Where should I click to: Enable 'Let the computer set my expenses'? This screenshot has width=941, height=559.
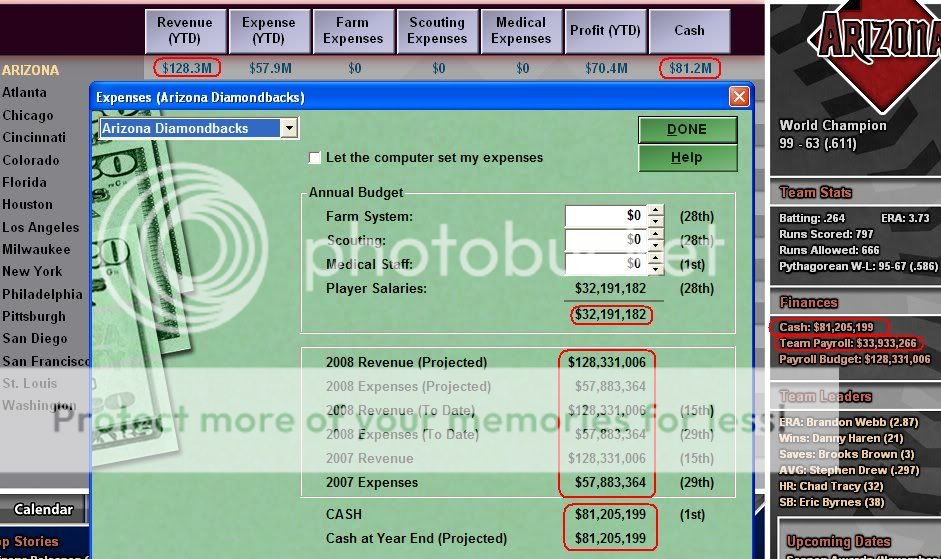315,158
